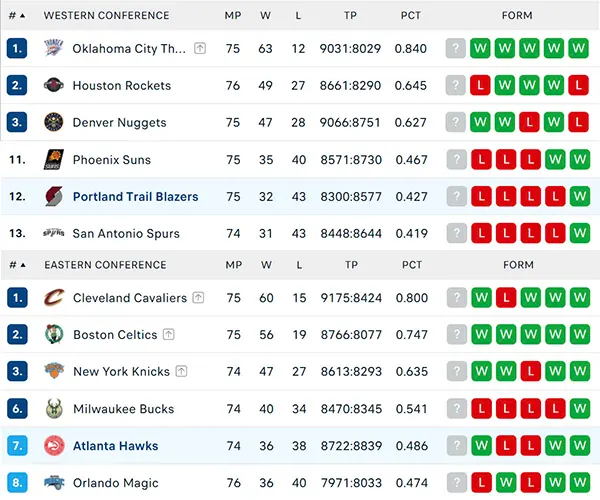Open Portland Trail Blazers team page
The image size is (600, 500).
pos(135,197)
